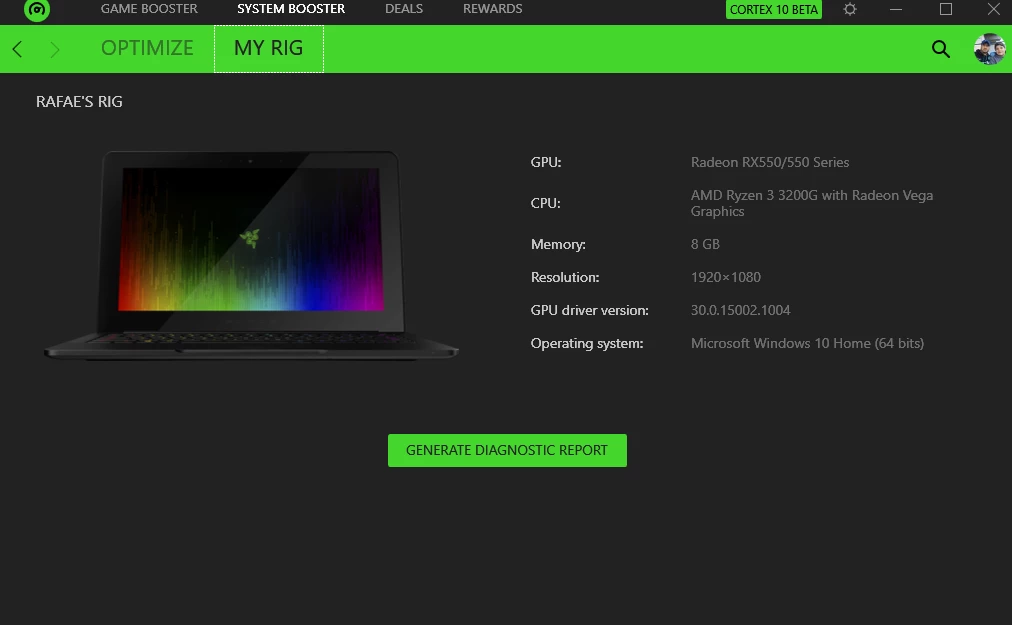Click the driver version 30.0.15002.1004

[740, 311]
